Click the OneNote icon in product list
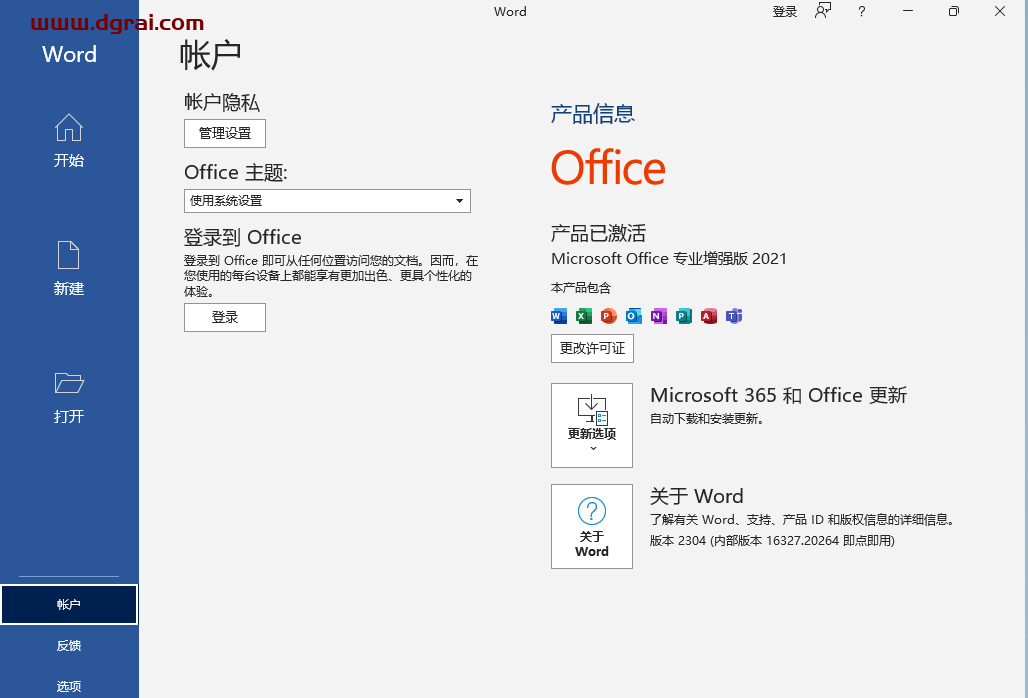This screenshot has height=698, width=1028. (658, 316)
